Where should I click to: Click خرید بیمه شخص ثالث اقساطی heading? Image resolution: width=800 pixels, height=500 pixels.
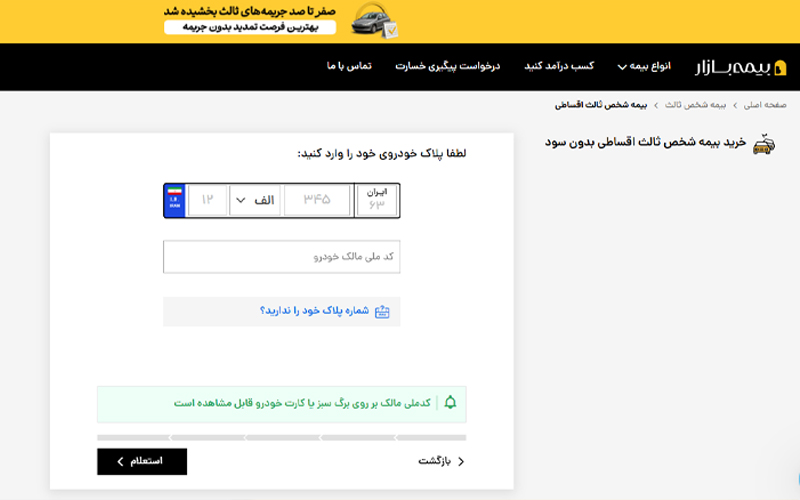coord(645,142)
